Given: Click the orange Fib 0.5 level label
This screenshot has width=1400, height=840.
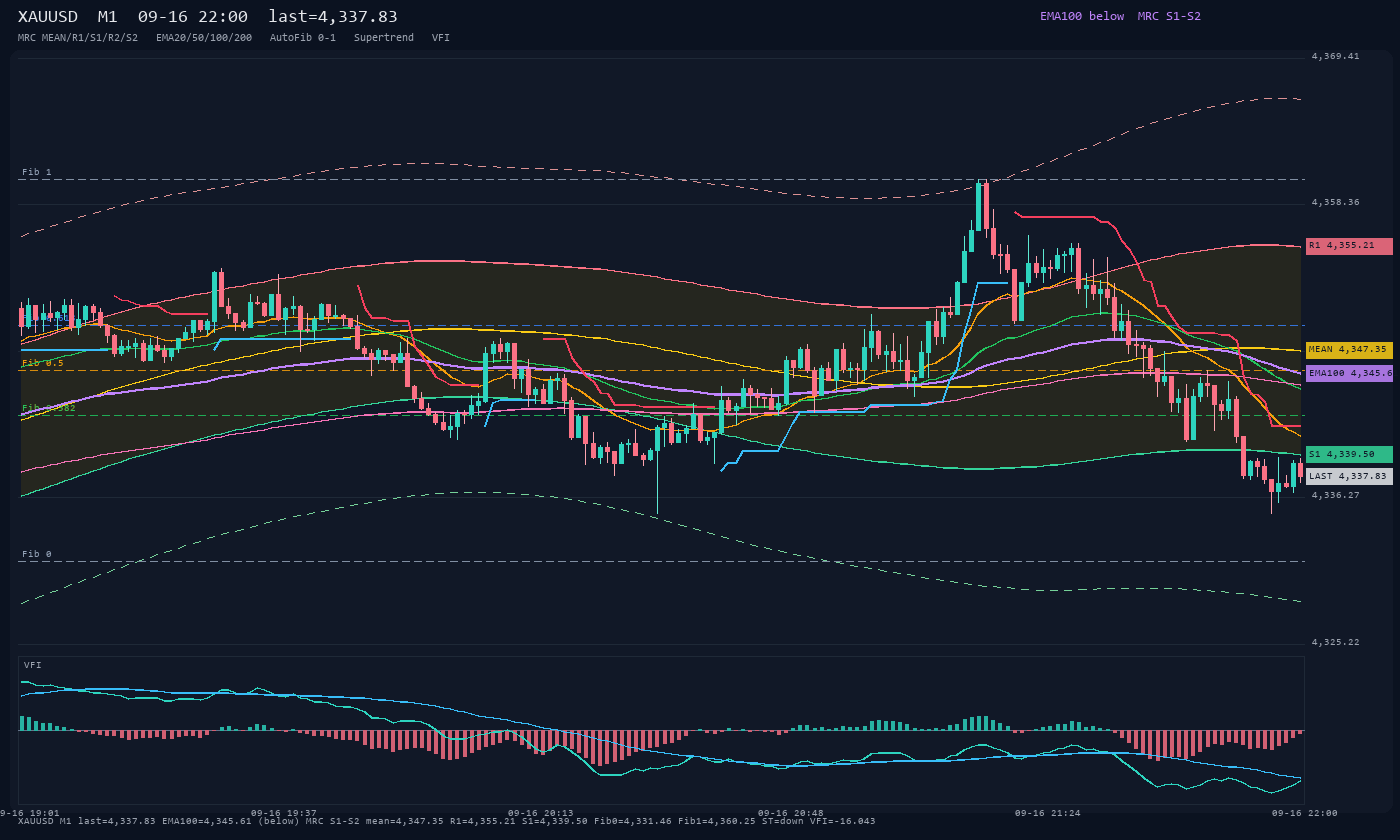Looking at the screenshot, I should (x=43, y=363).
